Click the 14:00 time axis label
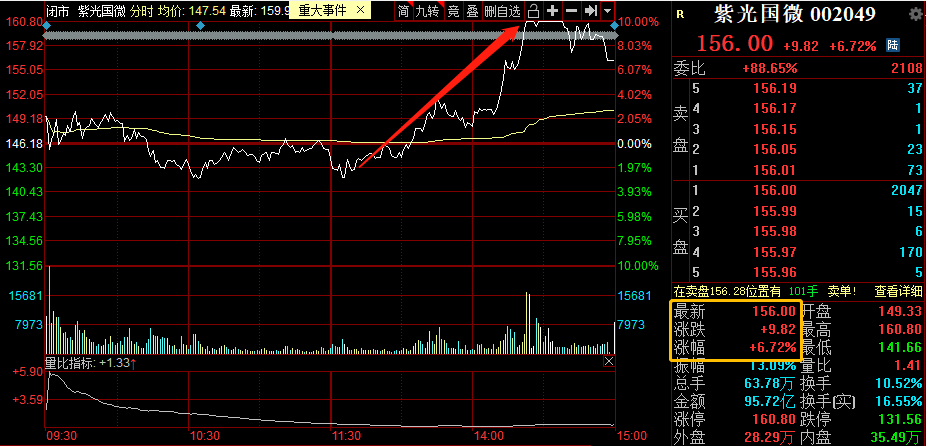Viewport: 926px width, 446px height. (489, 436)
